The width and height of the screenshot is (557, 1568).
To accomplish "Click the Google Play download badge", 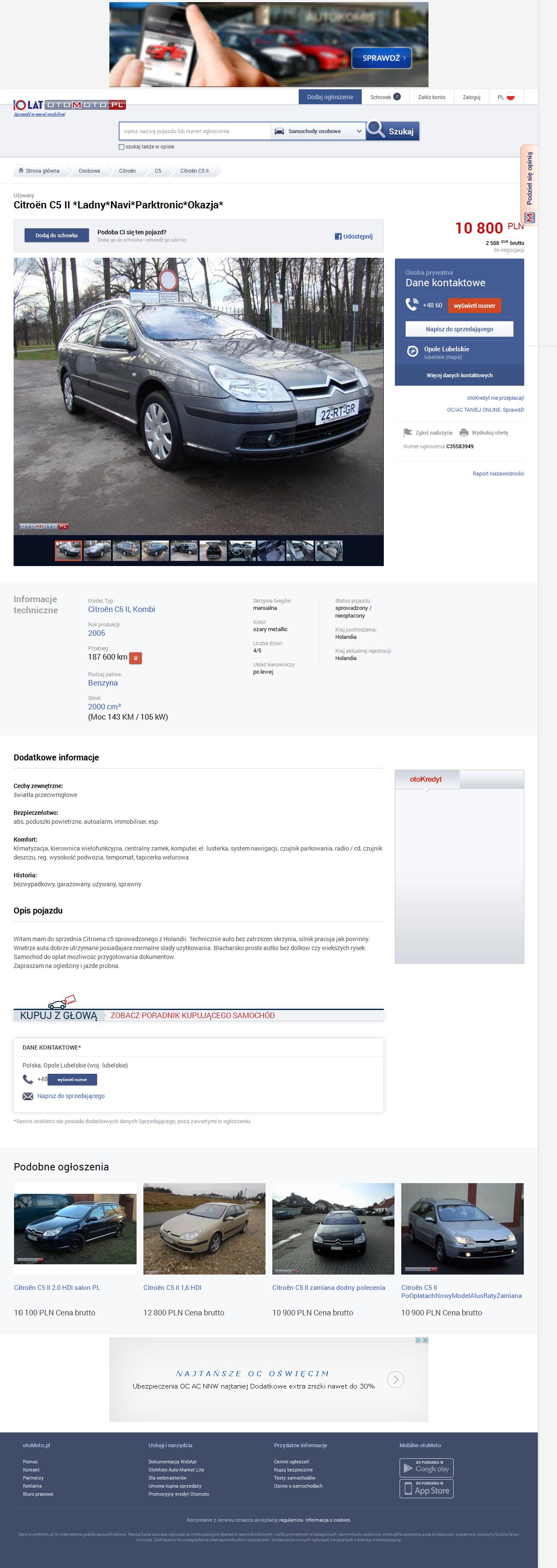I will click(x=426, y=1468).
